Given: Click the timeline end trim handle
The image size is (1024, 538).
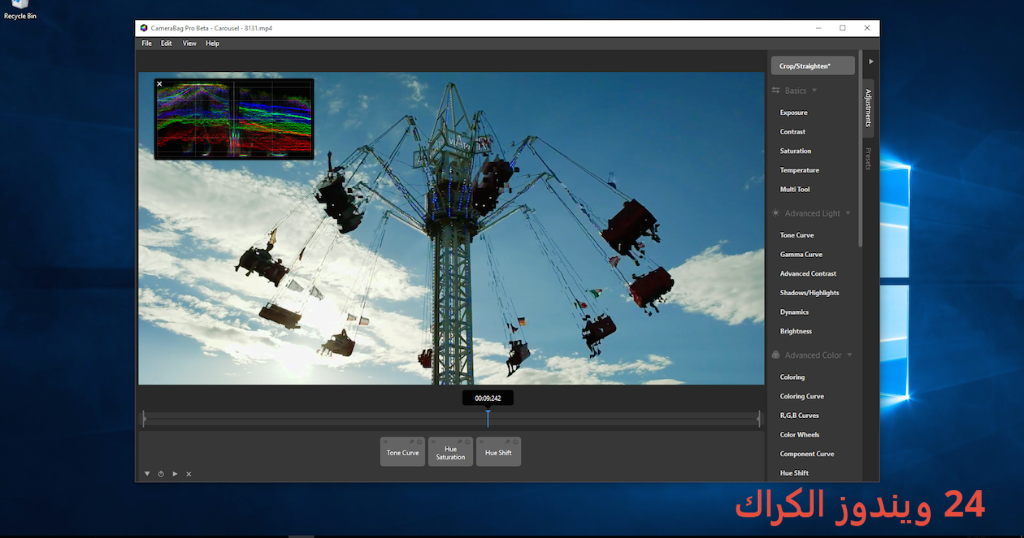Looking at the screenshot, I should coord(759,419).
